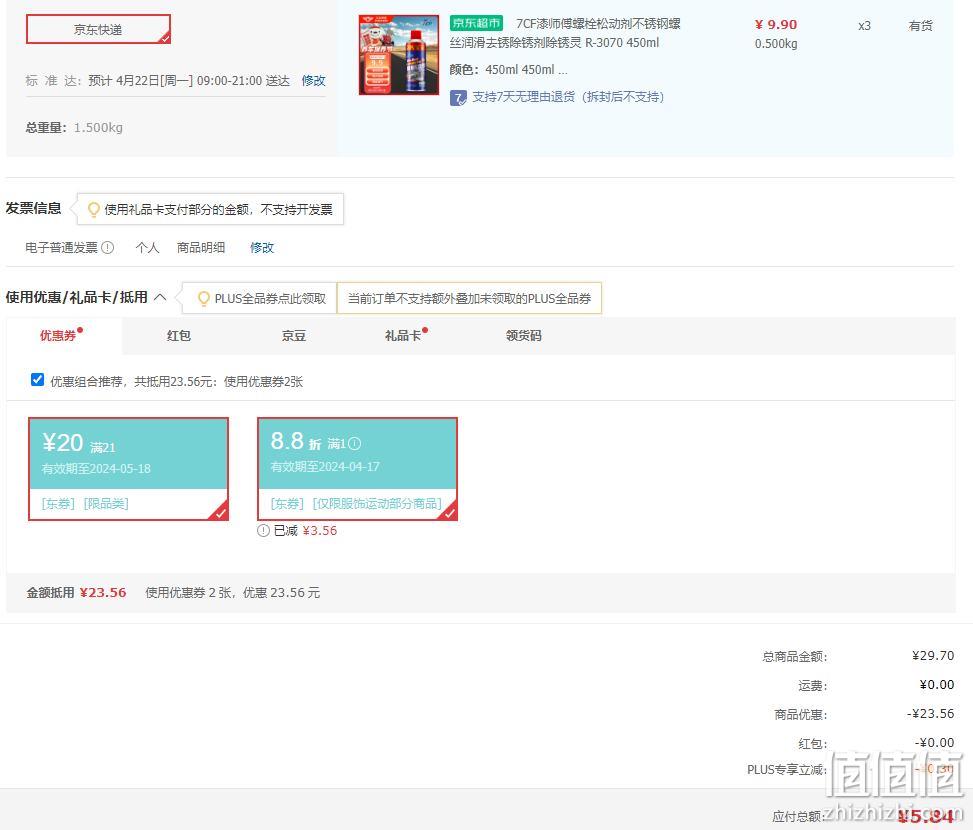Toggle 优惠组合推荐 checkbox
The width and height of the screenshot is (973, 830).
click(37, 380)
